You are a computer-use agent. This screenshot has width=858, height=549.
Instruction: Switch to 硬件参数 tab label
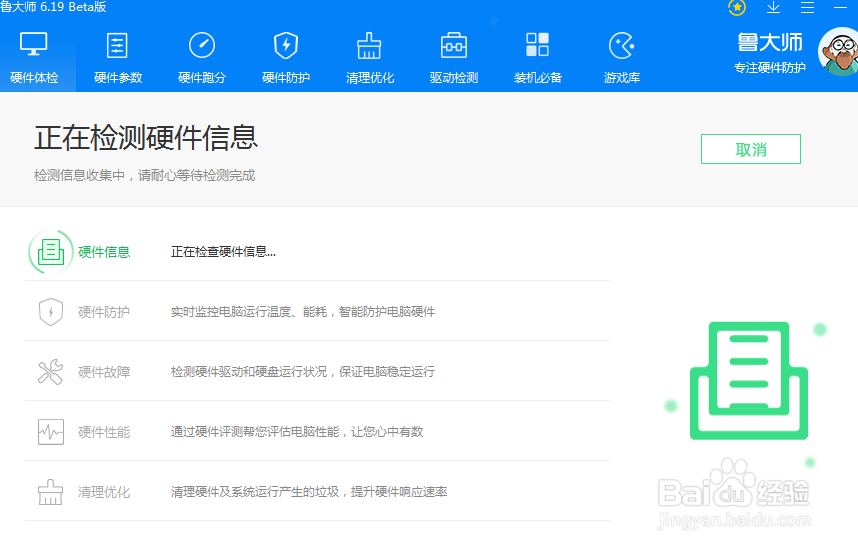(x=118, y=78)
